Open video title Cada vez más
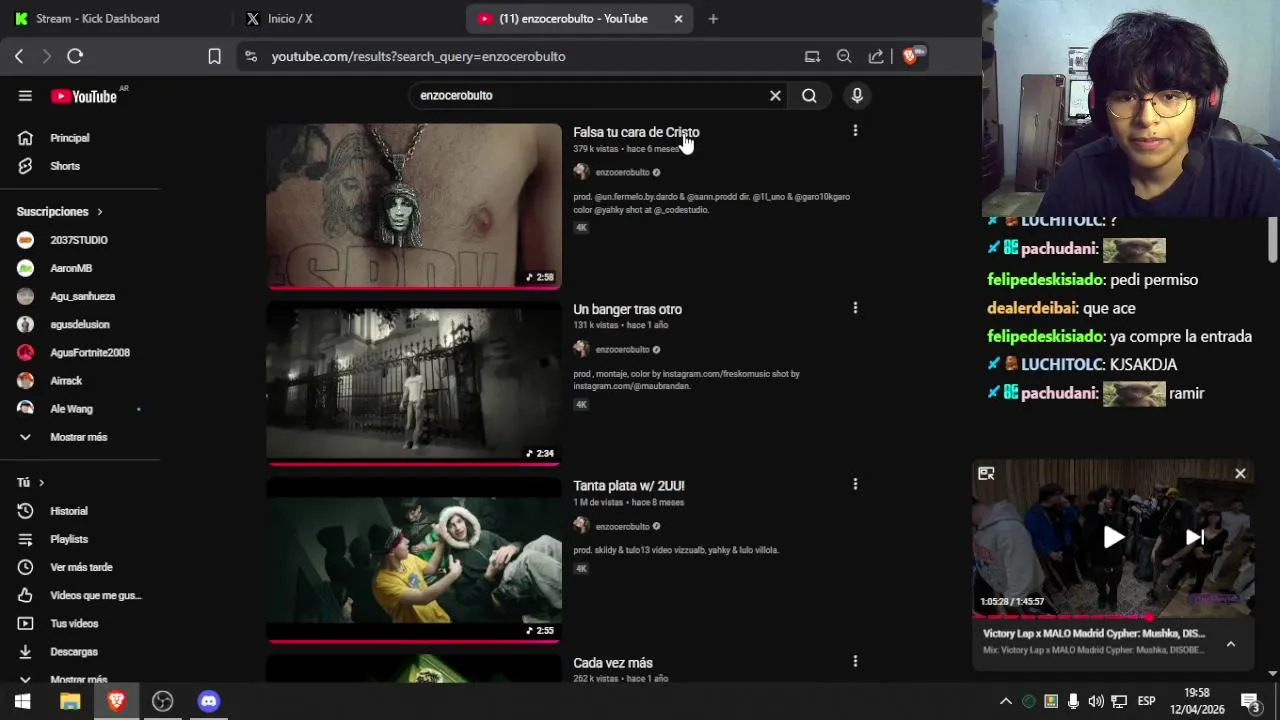Screen dimensions: 1280x720 tap(612, 662)
